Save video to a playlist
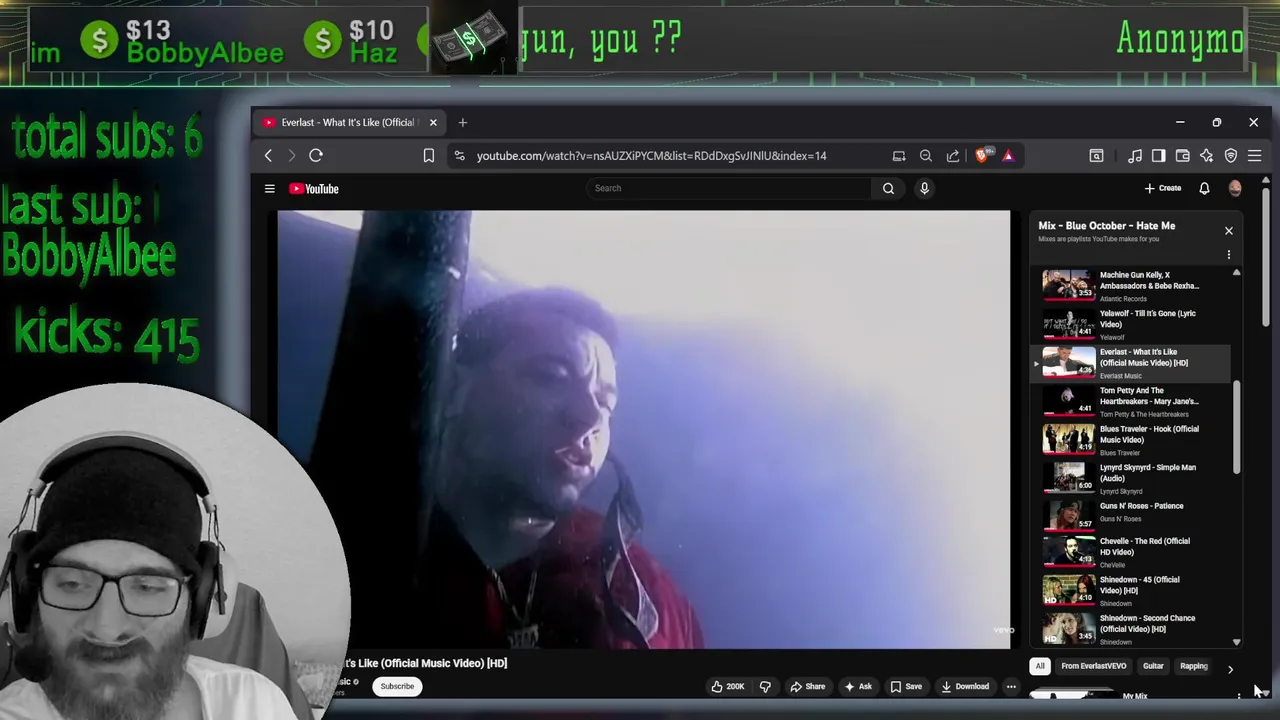The width and height of the screenshot is (1280, 720). [906, 686]
